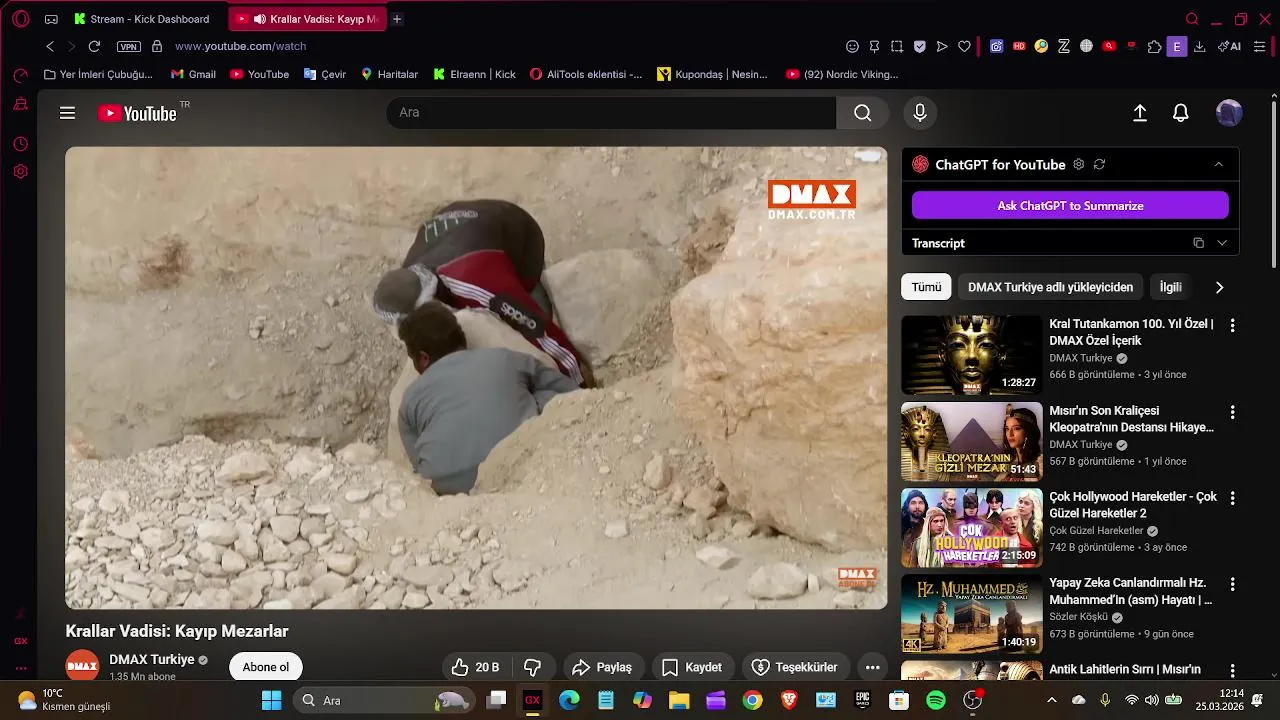The height and width of the screenshot is (720, 1280).
Task: Open the Opera snapshot tool icon
Action: click(897, 46)
